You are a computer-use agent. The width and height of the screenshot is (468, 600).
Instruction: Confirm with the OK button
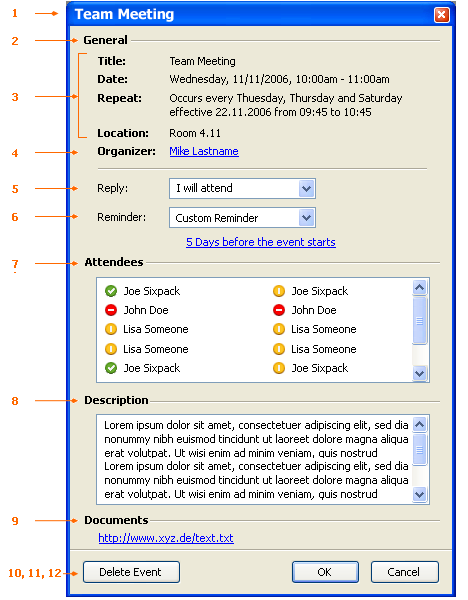[325, 572]
